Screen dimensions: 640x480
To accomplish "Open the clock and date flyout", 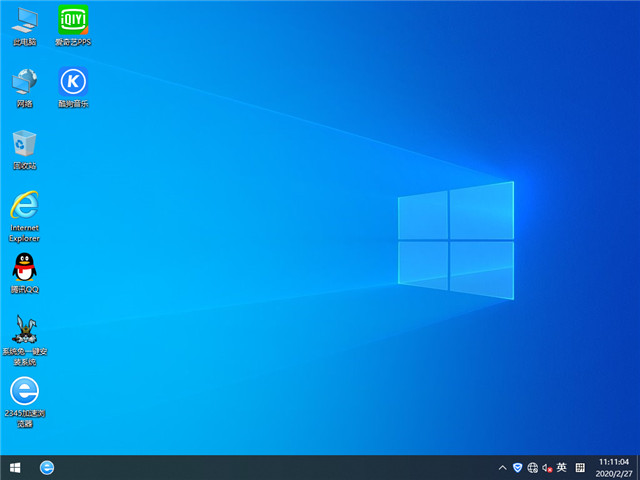I will pyautogui.click(x=612, y=467).
